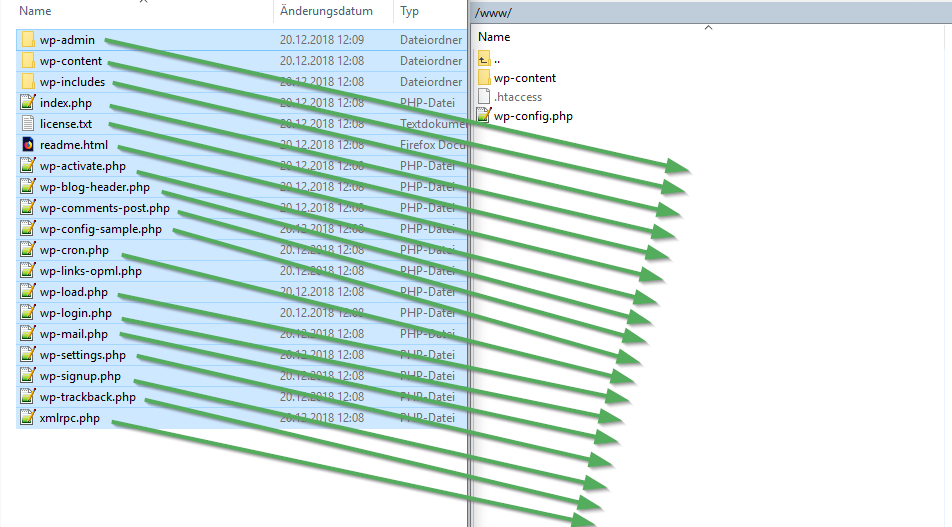Viewport: 952px width, 527px height.
Task: Click the Dateiordner type of wp-admin
Action: (431, 40)
